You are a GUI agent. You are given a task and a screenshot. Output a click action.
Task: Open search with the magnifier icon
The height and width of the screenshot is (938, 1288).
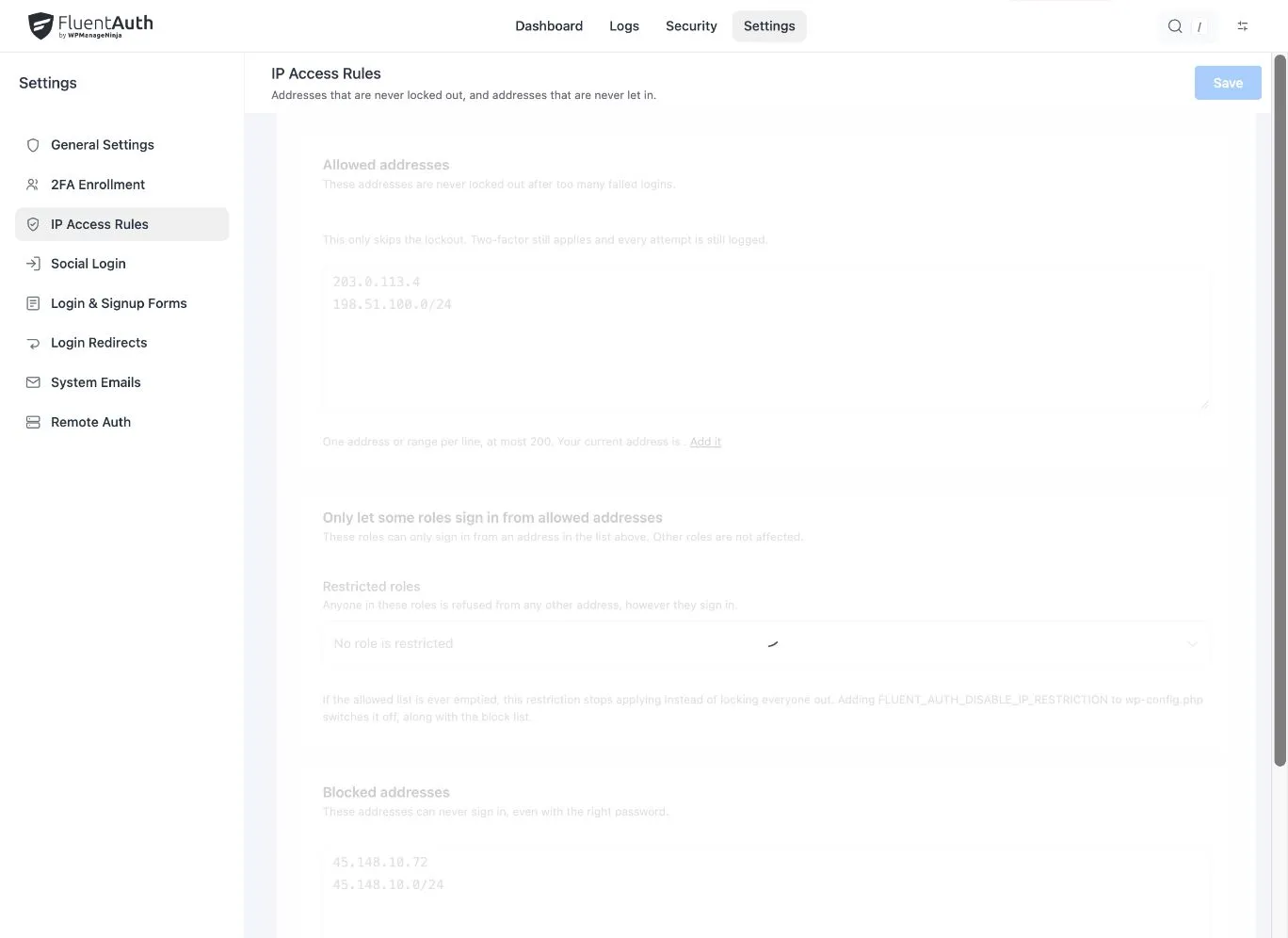pos(1175,26)
